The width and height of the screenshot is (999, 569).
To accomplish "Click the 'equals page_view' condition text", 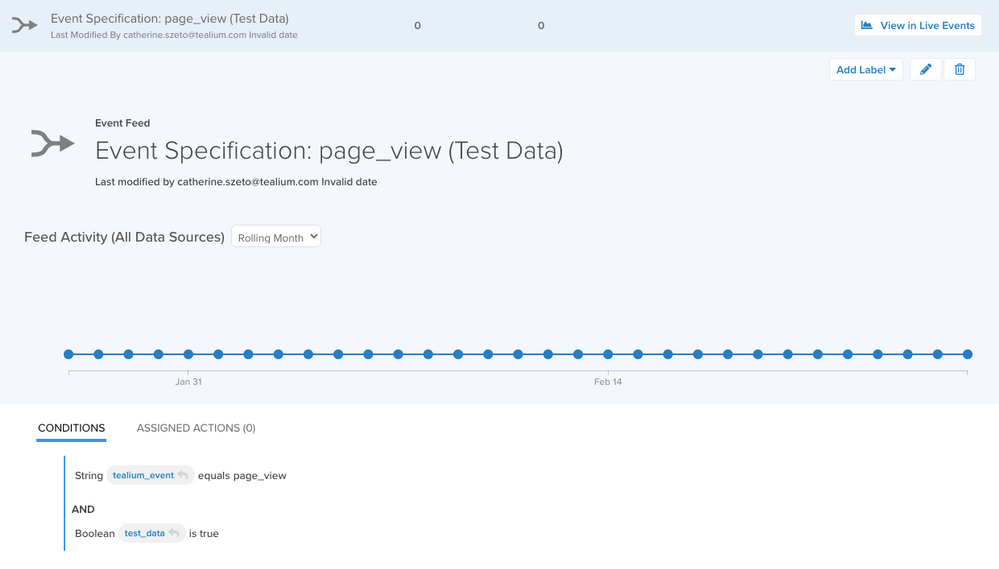I will (242, 475).
